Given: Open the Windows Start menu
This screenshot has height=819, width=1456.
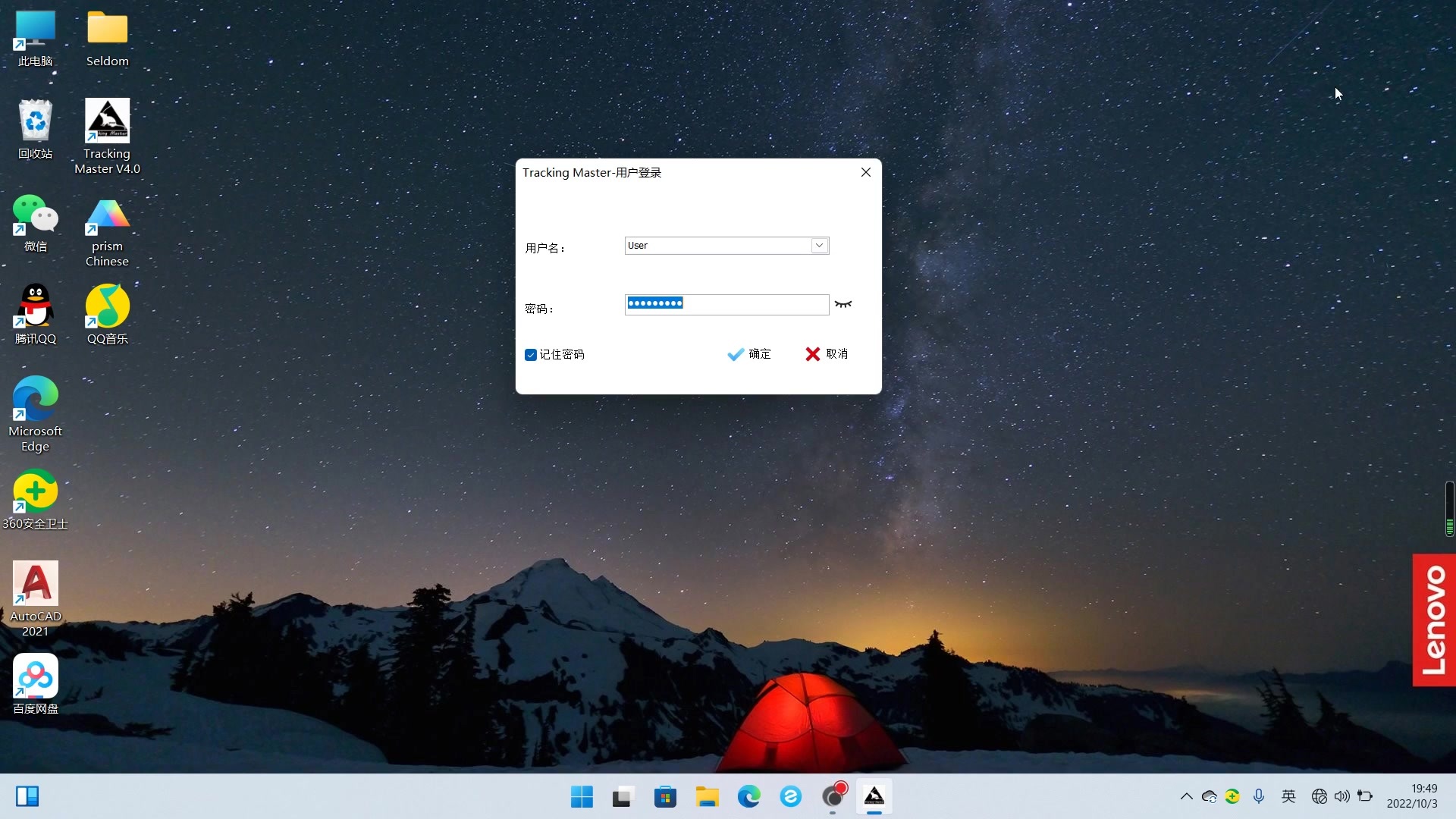Looking at the screenshot, I should tap(582, 796).
